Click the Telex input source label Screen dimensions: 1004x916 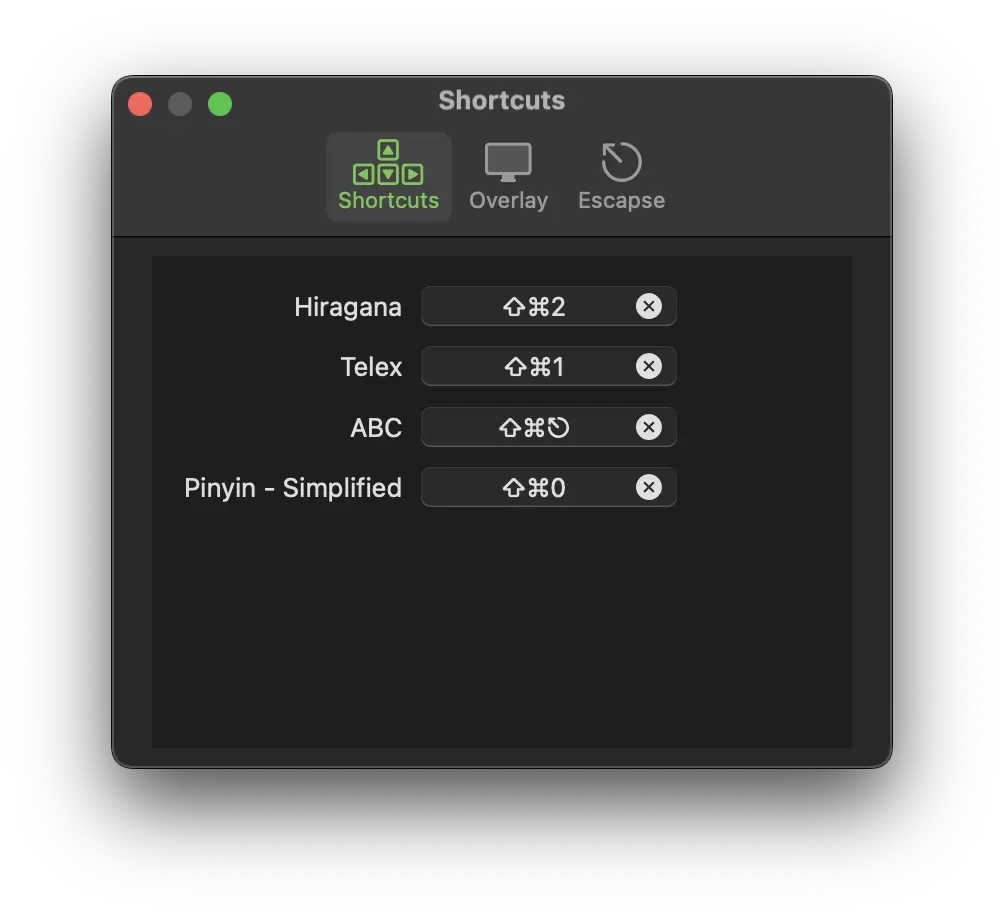371,367
